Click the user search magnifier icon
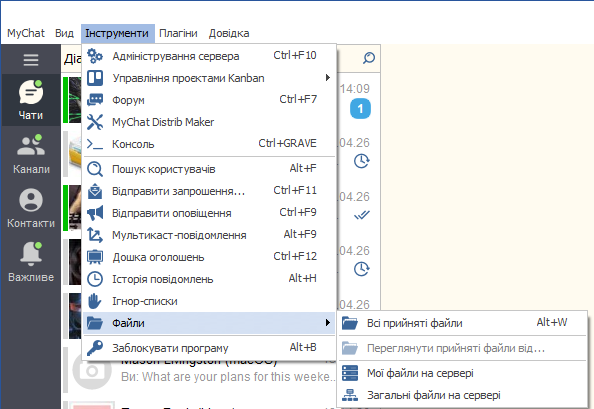This screenshot has height=409, width=594. pos(95,169)
